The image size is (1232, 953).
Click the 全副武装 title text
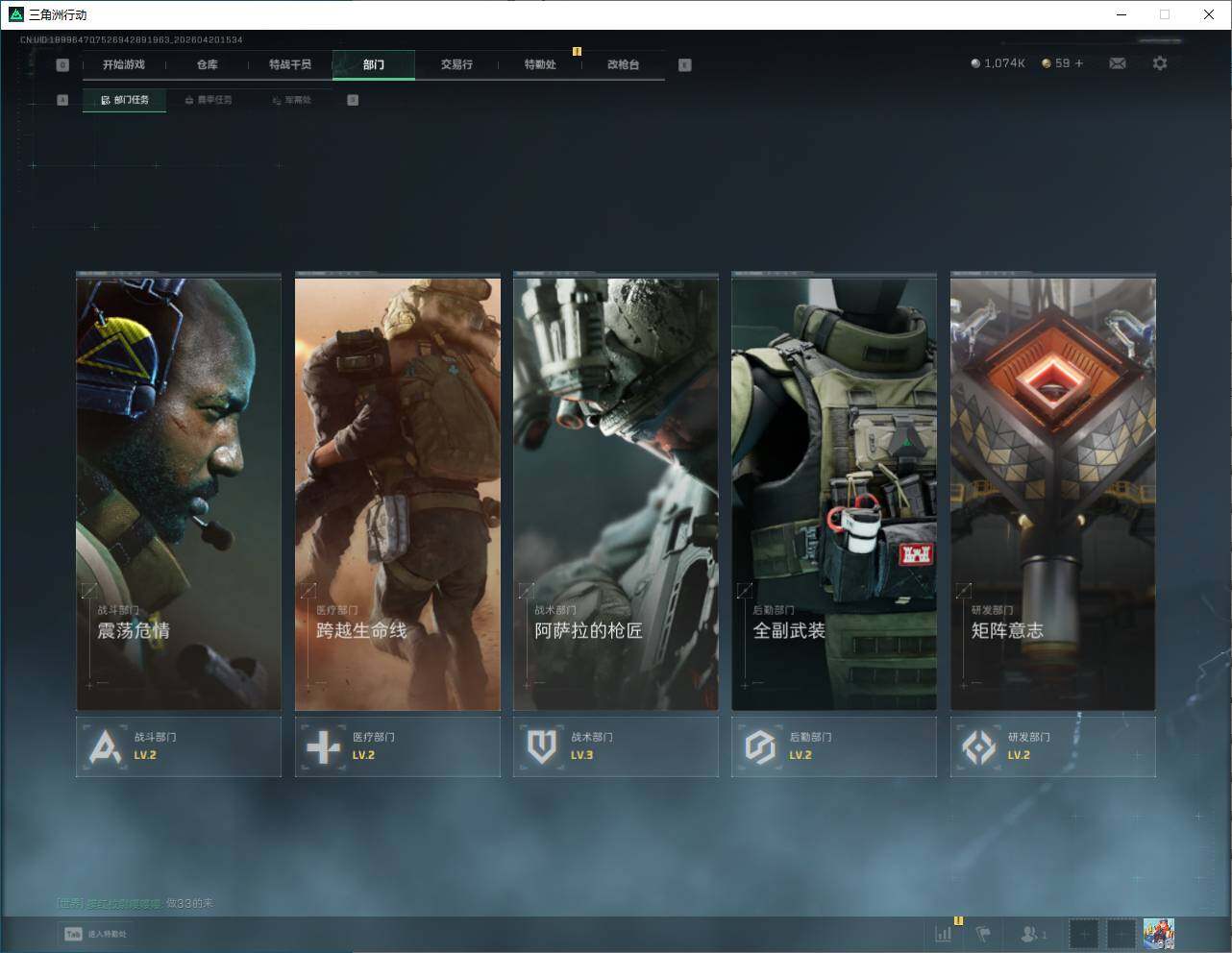point(789,631)
